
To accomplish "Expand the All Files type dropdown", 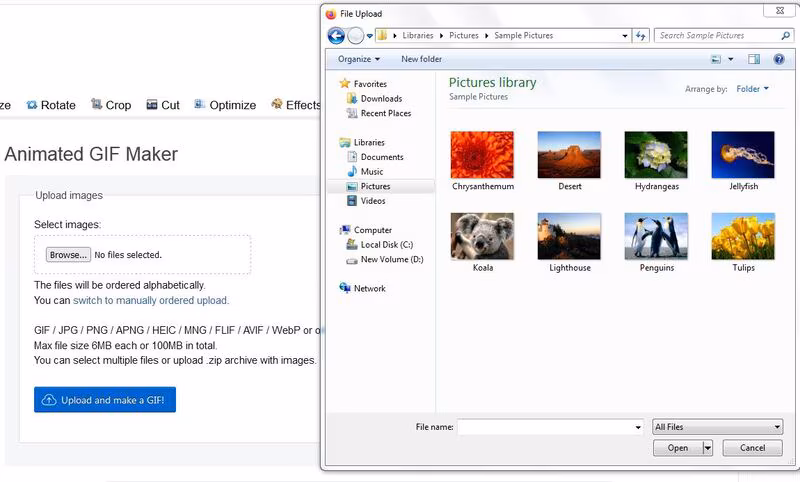I will (x=717, y=427).
